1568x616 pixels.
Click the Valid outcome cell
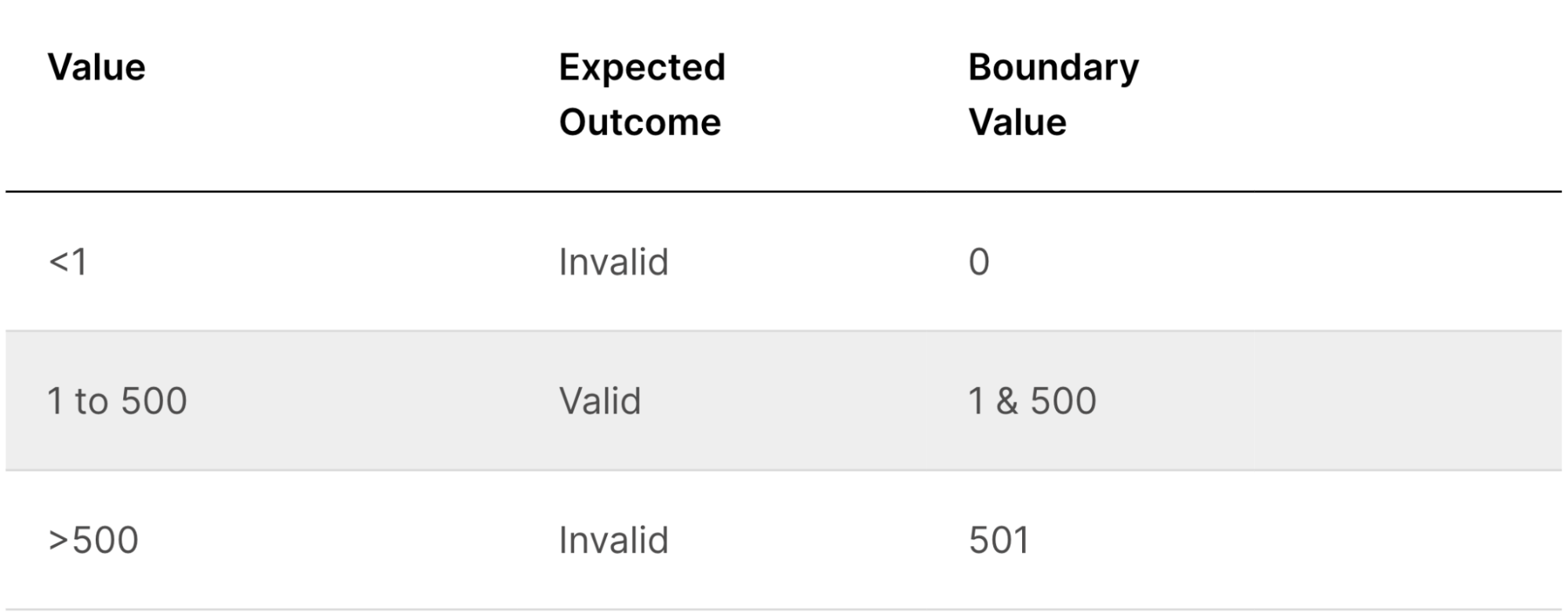[600, 401]
